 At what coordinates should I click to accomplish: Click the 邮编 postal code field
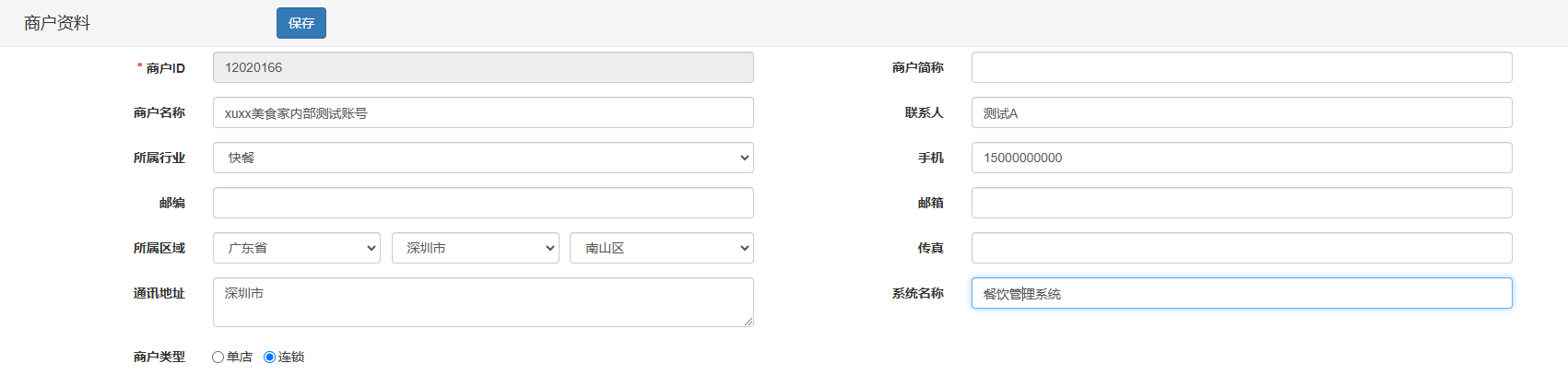[x=482, y=203]
